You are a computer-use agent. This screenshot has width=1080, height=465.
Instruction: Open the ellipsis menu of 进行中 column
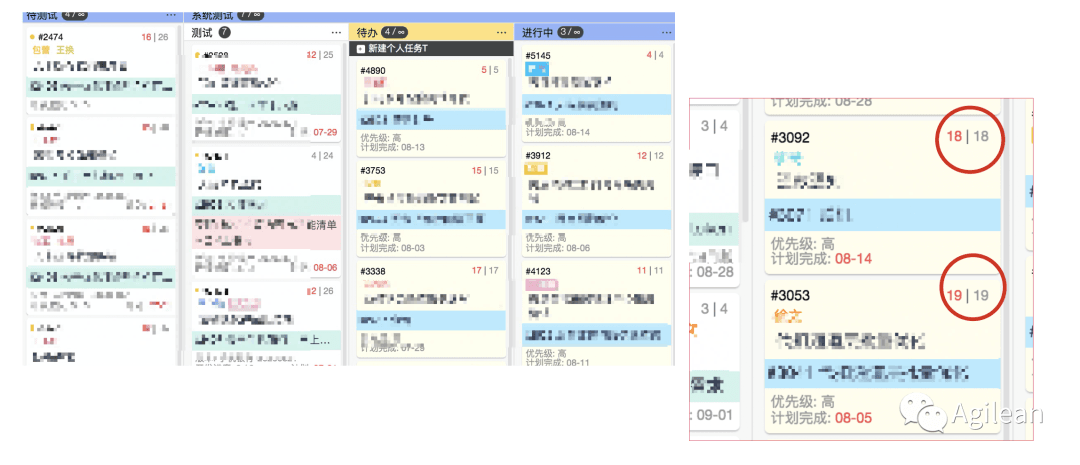[x=666, y=32]
